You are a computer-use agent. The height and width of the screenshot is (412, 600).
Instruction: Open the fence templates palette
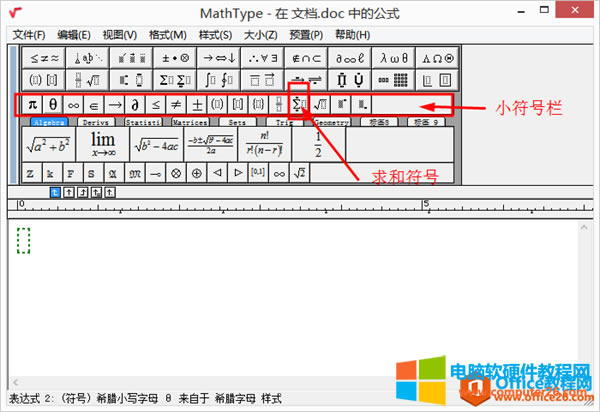click(44, 80)
